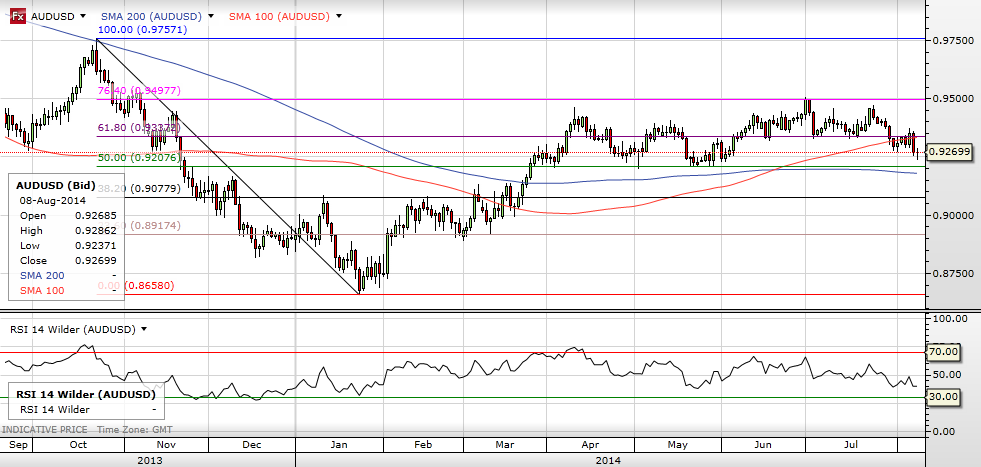
Task: Click the 50.00 (0.92076) Fibonacci label
Action: pyautogui.click(x=138, y=158)
